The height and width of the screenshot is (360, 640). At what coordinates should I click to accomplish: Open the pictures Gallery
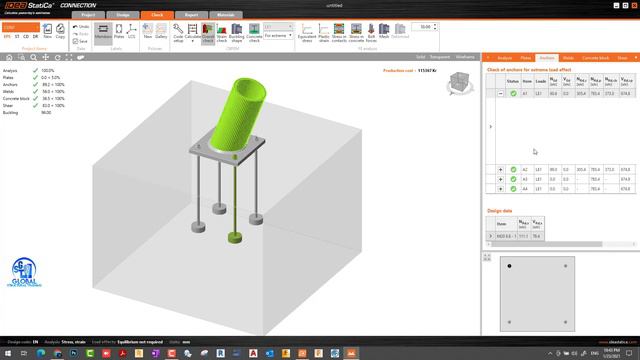click(161, 31)
